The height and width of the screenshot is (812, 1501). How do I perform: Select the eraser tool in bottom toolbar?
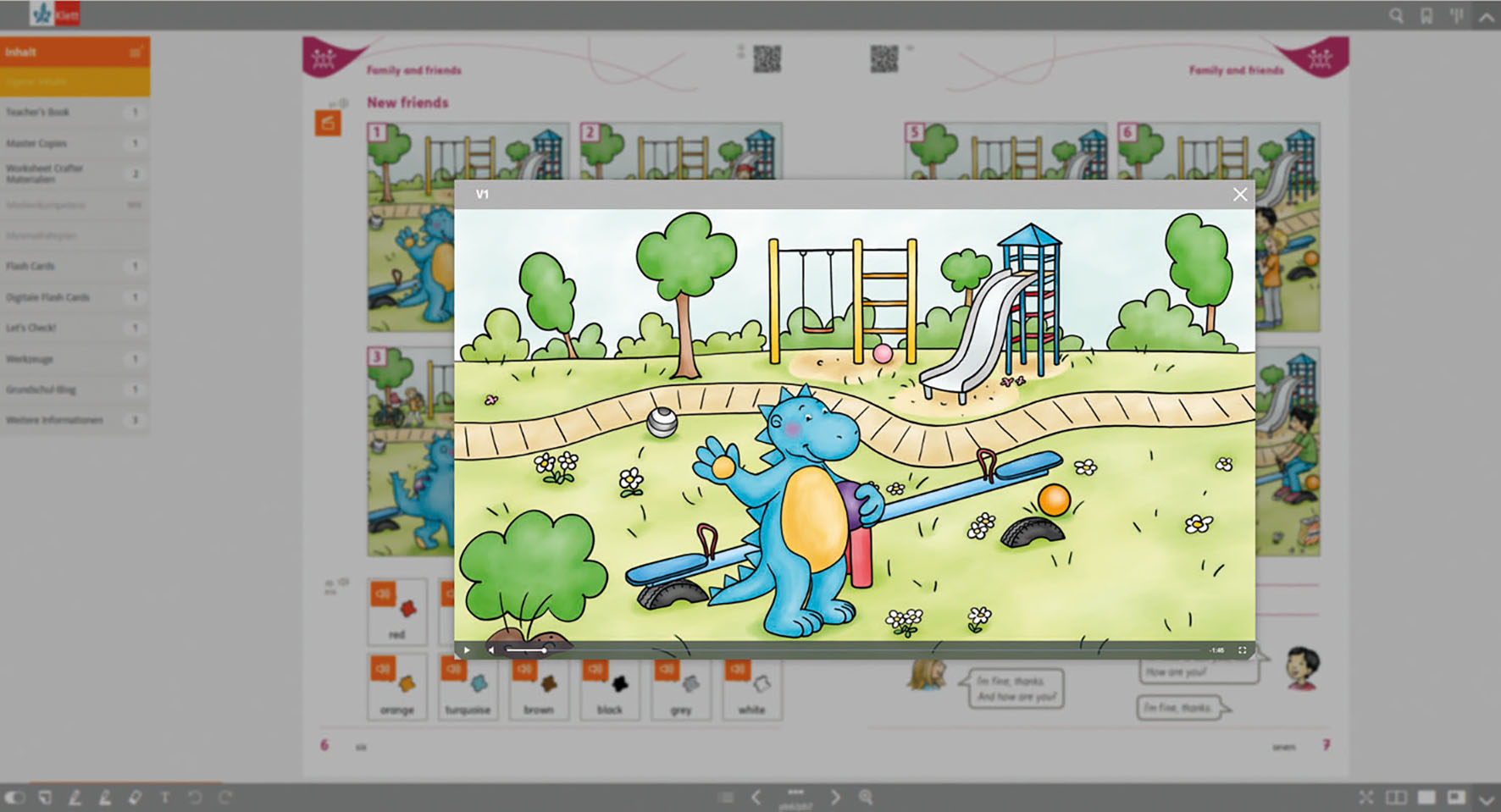point(134,798)
